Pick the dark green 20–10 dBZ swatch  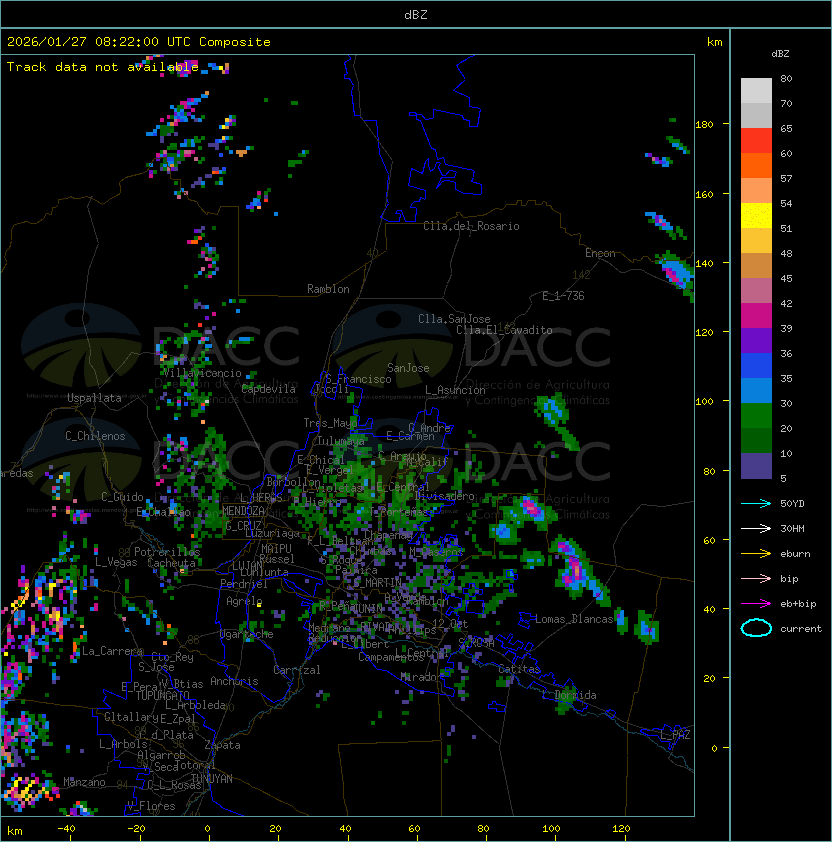(x=756, y=440)
